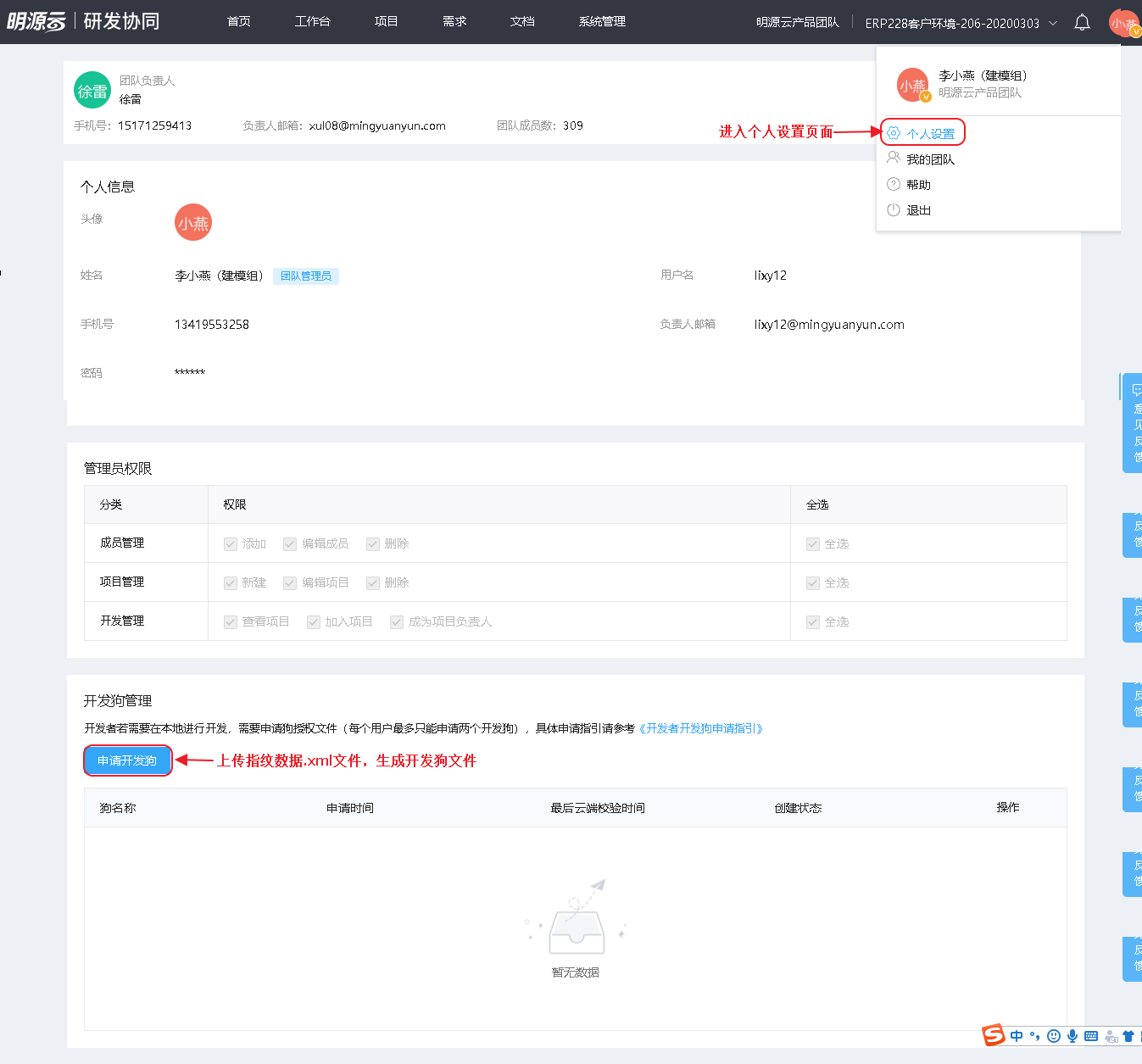Click the 中 Chinese language mode icon
The height and width of the screenshot is (1064, 1142).
click(x=1017, y=1036)
